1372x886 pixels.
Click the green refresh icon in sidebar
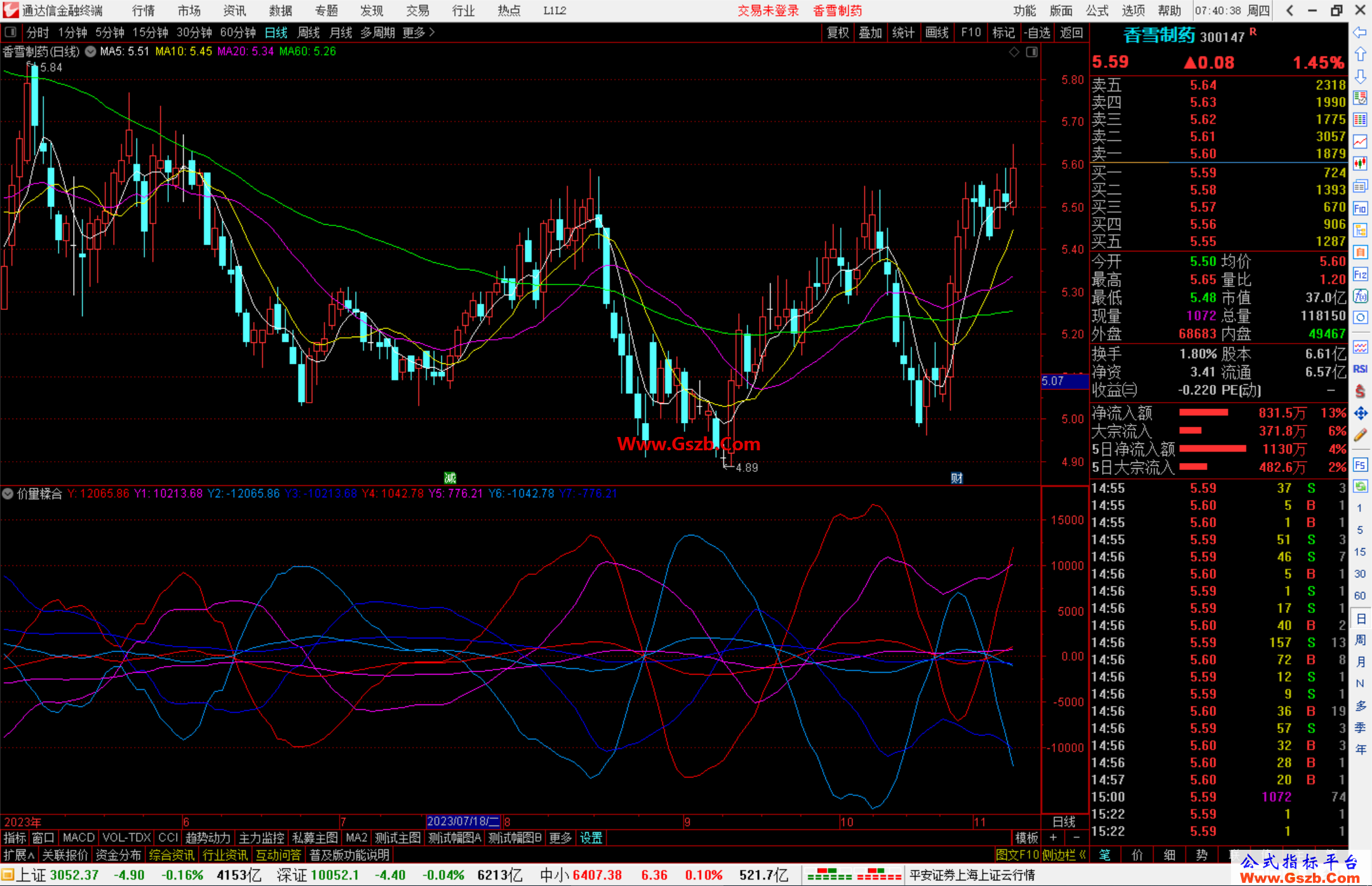[x=1360, y=487]
